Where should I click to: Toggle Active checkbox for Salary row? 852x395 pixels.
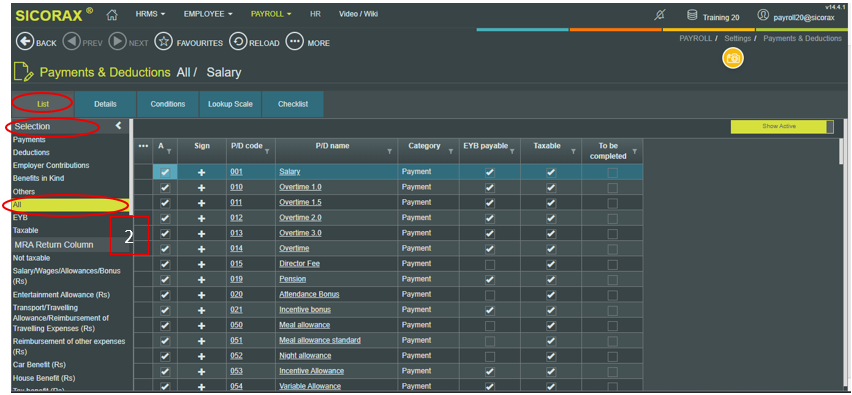[x=165, y=172]
